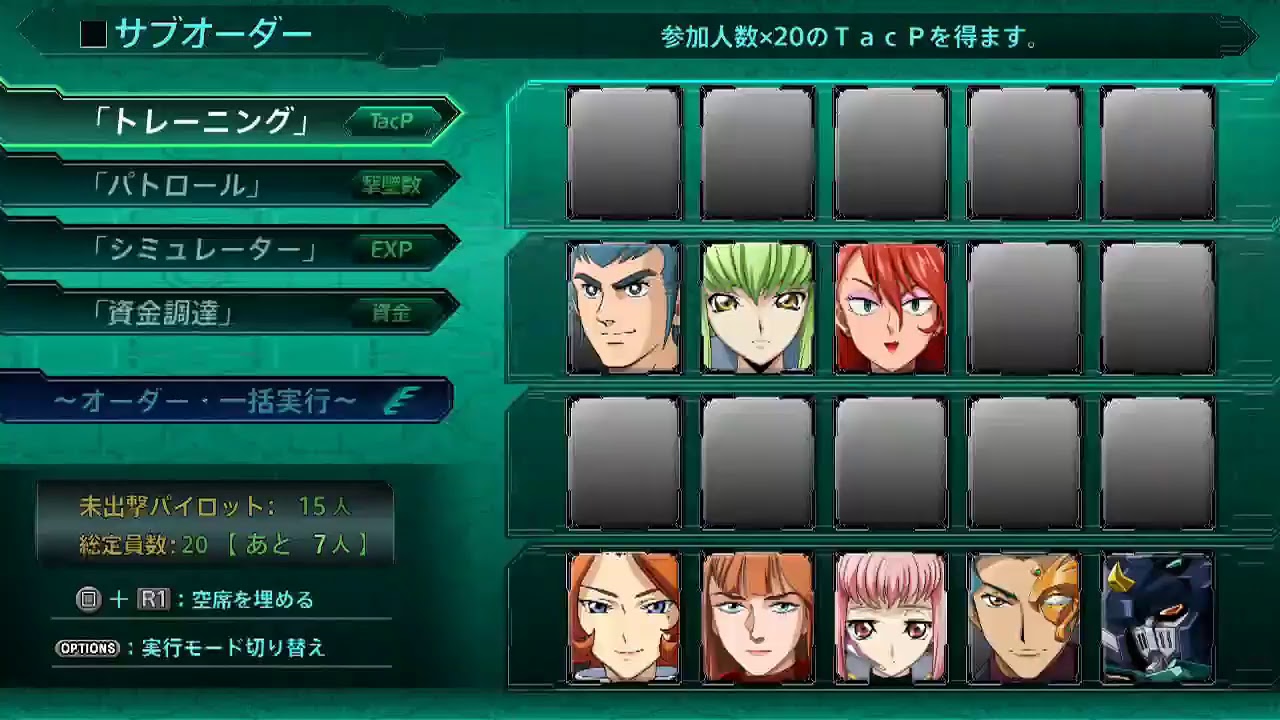Select the green-haired girl pilot portrait
This screenshot has height=720, width=1280.
757,308
